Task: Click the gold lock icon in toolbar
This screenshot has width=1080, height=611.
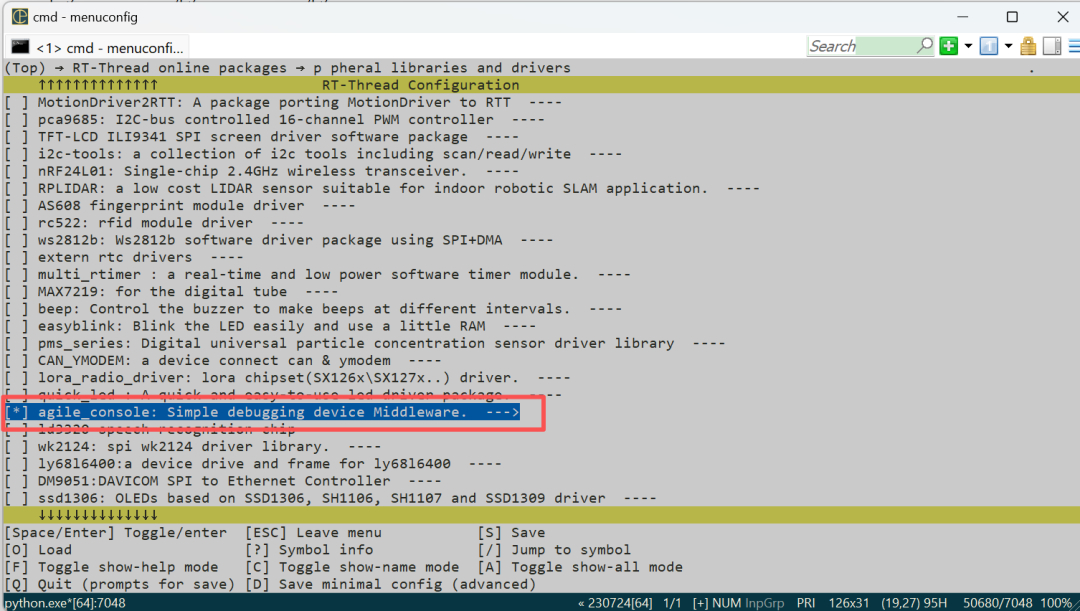Action: 1028,46
